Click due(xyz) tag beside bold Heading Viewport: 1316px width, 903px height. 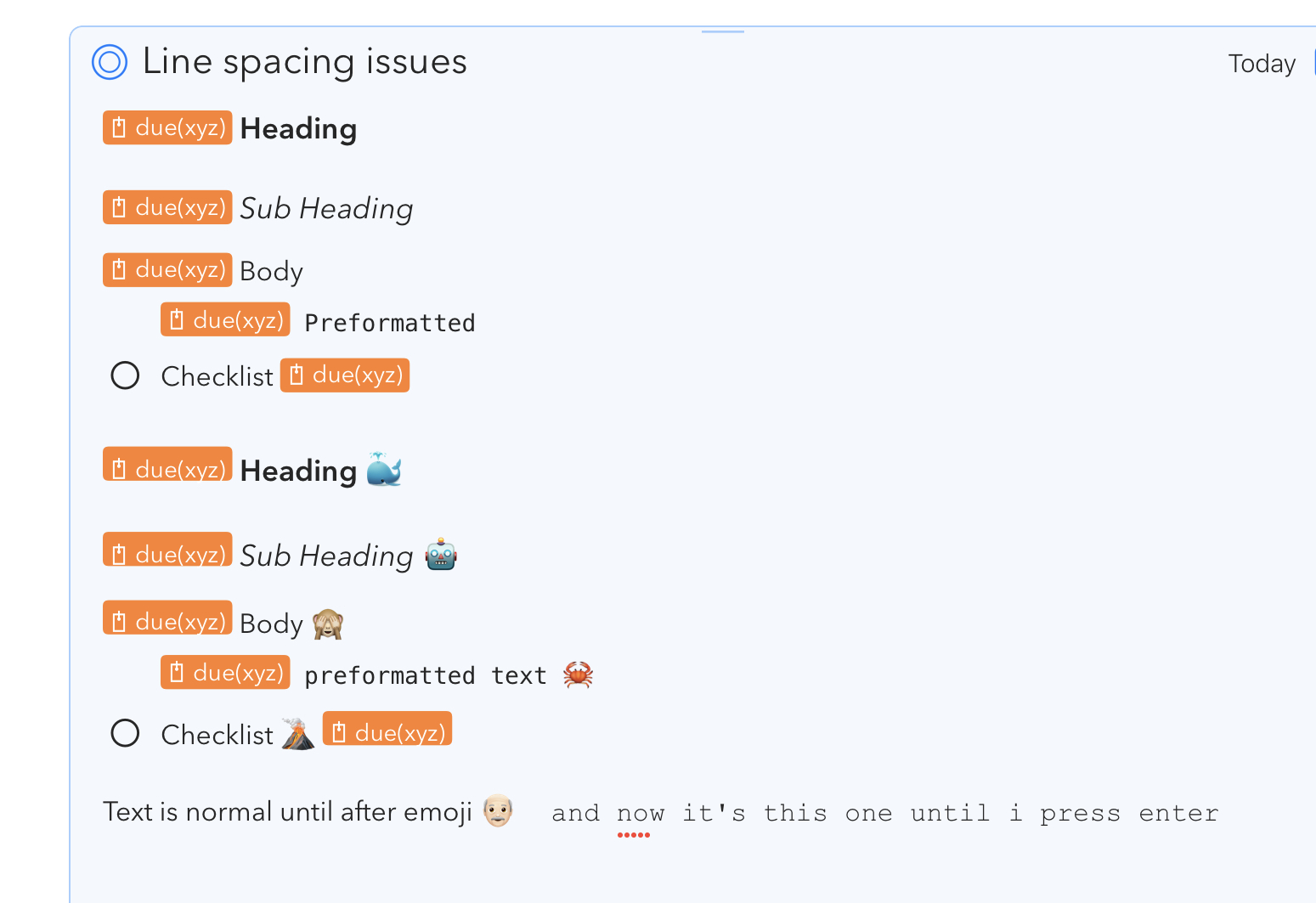tap(167, 127)
